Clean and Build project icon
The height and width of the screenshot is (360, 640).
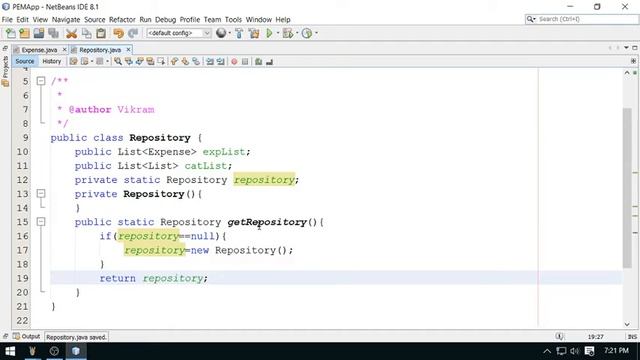tap(254, 33)
